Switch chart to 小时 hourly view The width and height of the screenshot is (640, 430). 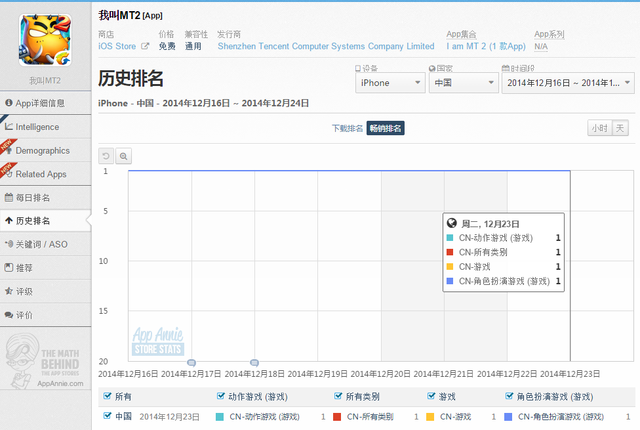(x=600, y=128)
